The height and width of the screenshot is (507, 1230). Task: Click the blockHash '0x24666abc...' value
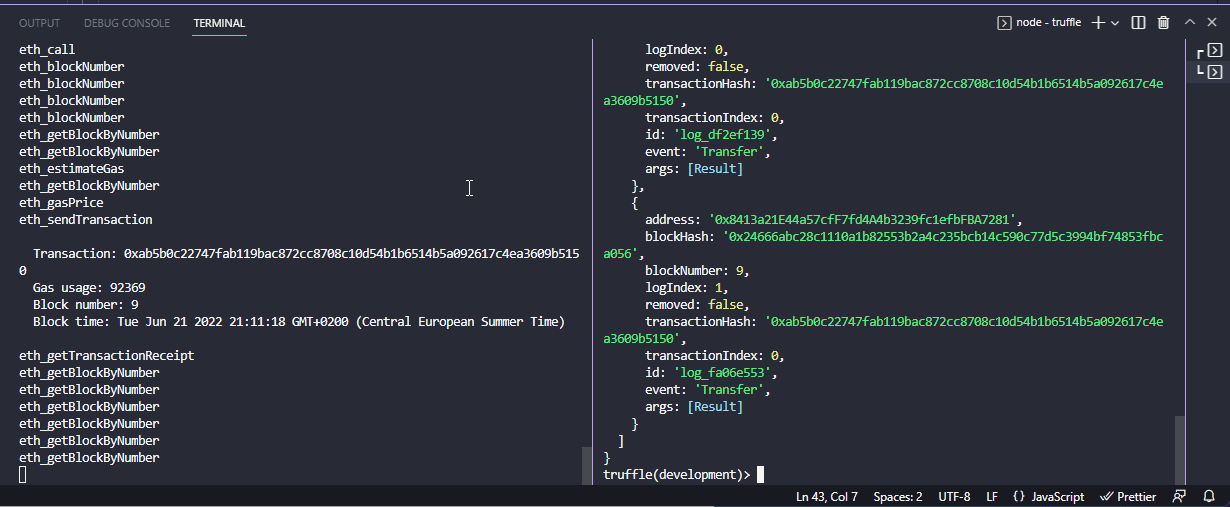[883, 245]
